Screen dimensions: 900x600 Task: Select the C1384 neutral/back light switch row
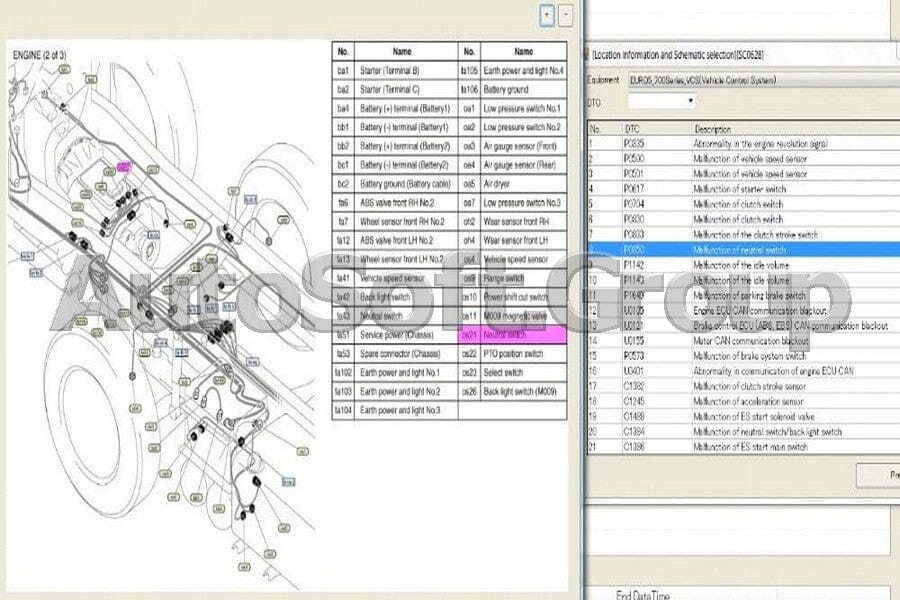click(744, 432)
